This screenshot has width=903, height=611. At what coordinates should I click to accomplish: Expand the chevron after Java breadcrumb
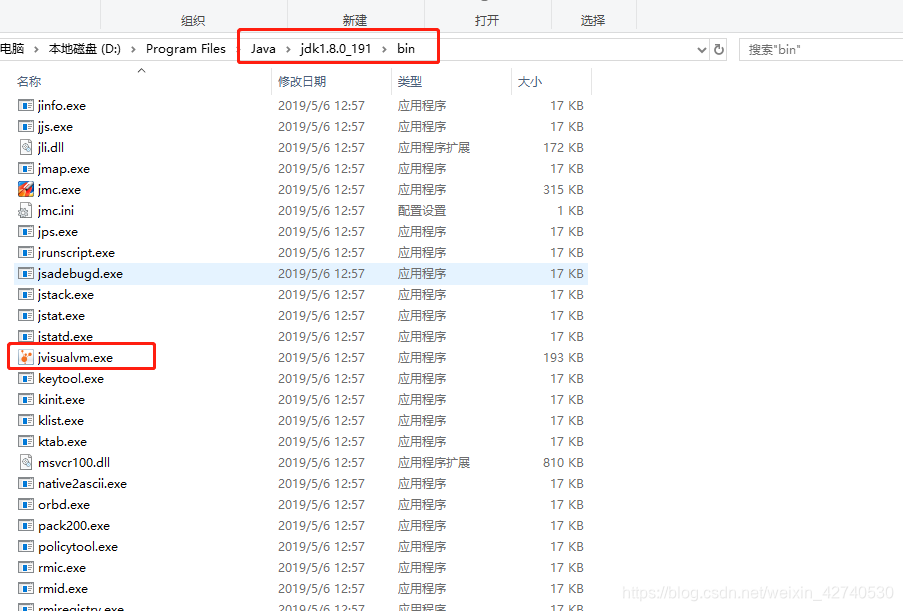(x=288, y=49)
